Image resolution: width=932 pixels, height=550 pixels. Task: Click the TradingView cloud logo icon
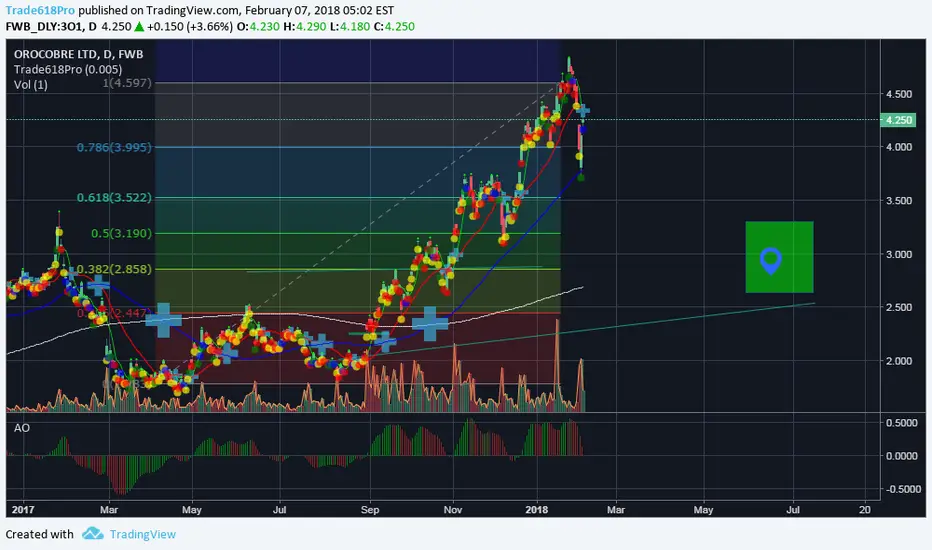[x=93, y=533]
